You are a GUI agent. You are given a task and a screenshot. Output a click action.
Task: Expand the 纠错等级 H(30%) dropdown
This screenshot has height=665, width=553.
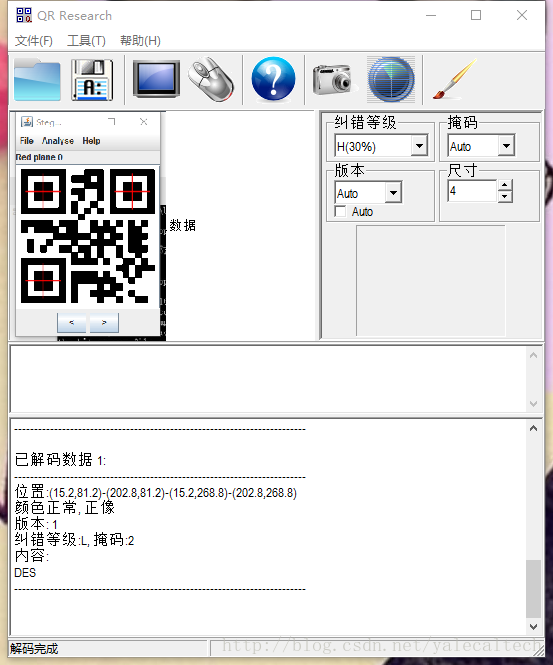click(419, 146)
